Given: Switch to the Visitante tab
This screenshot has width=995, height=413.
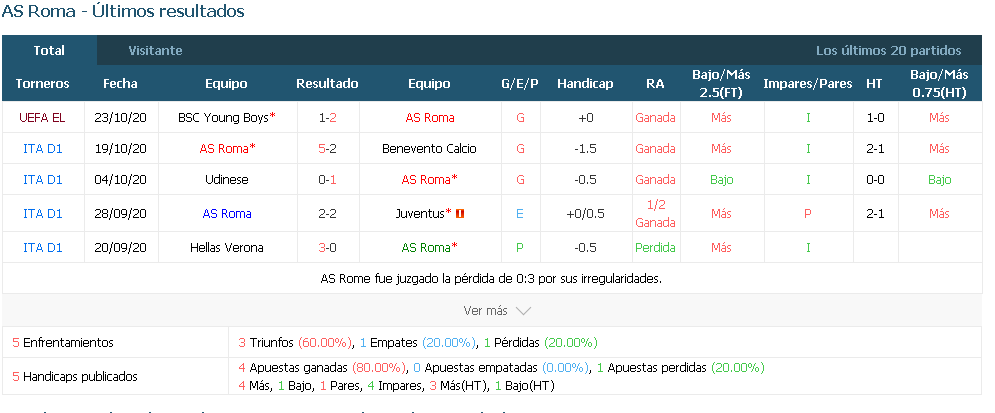Looking at the screenshot, I should pyautogui.click(x=155, y=51).
